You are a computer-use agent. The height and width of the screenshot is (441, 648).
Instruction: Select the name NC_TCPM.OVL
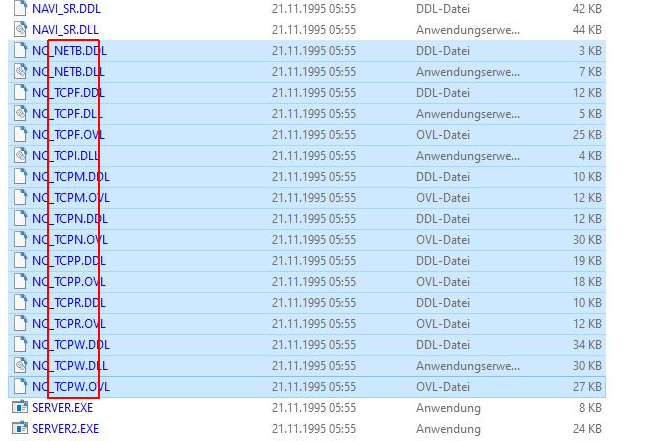click(x=71, y=198)
